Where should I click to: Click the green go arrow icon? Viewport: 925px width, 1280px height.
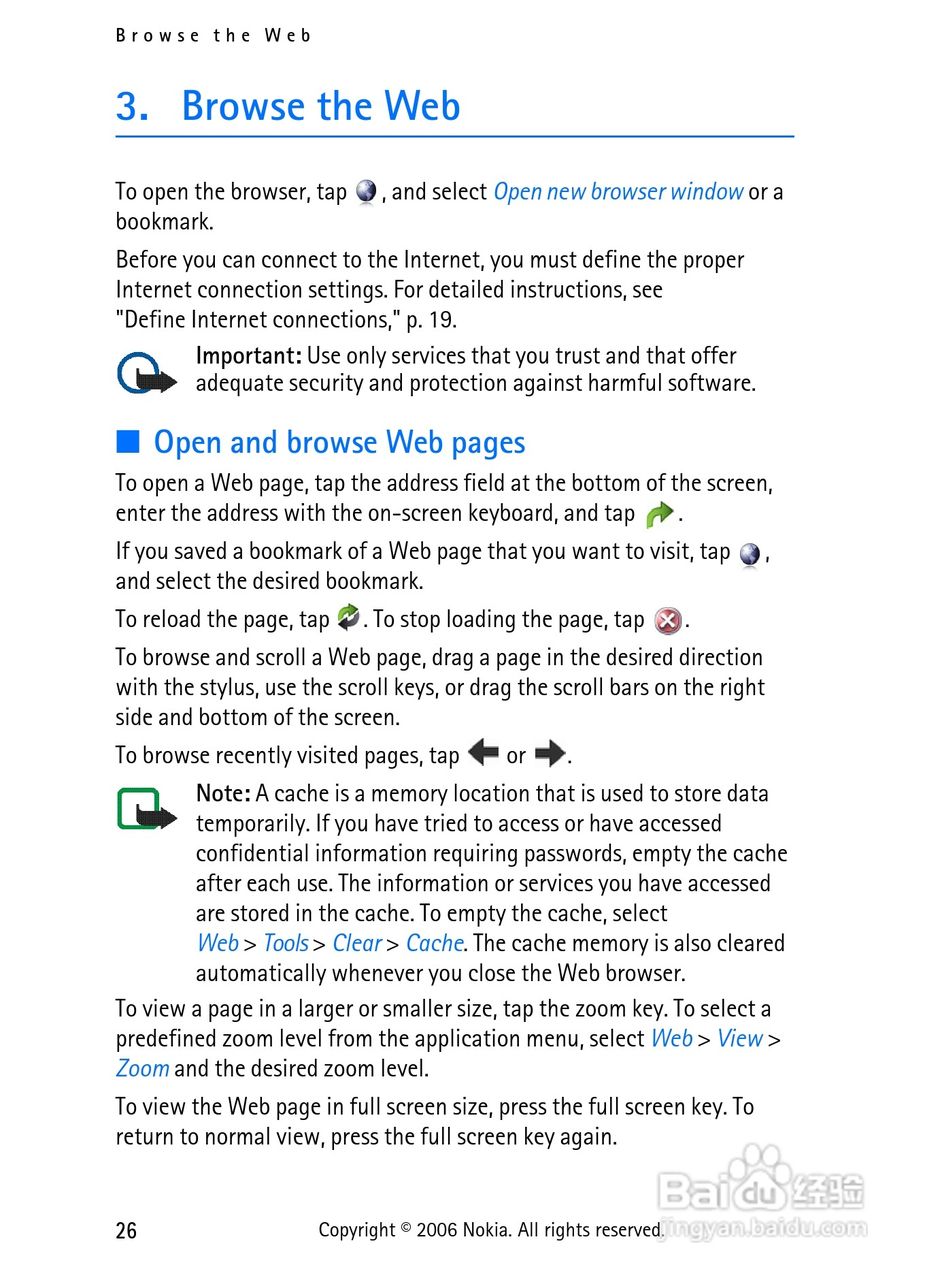(659, 515)
